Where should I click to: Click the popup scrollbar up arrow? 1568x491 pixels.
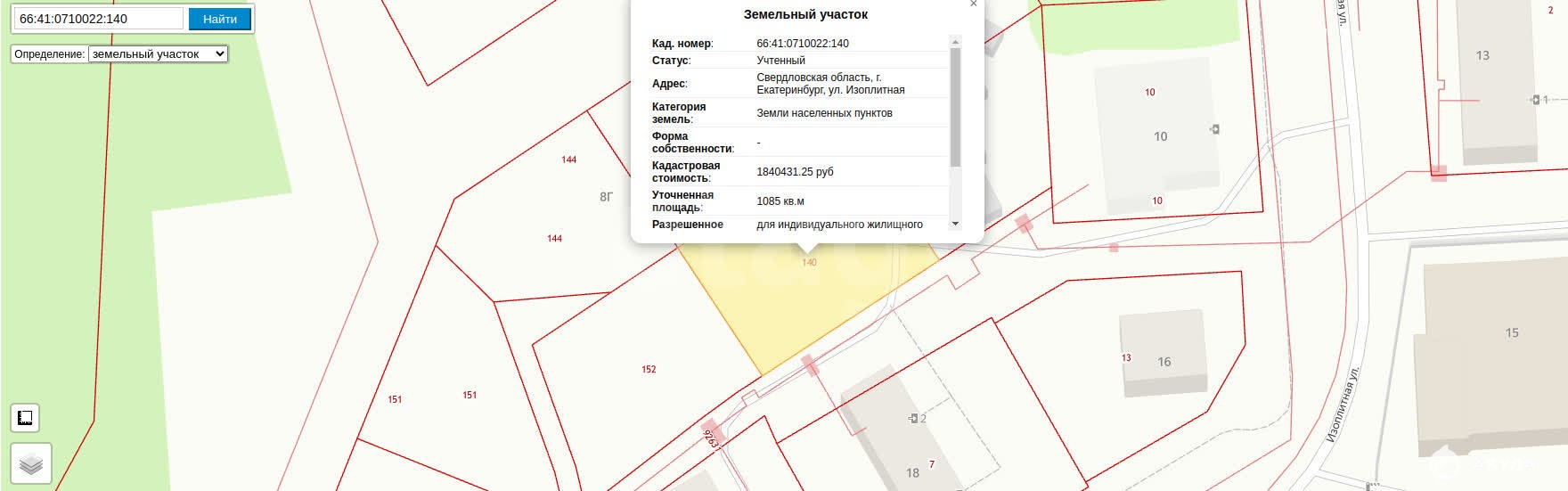(955, 42)
